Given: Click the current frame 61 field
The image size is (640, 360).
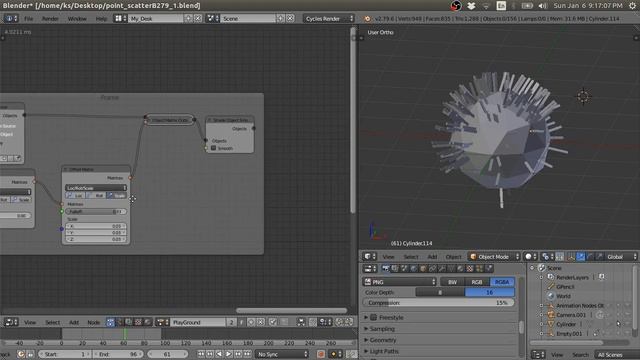Looking at the screenshot, I should [167, 354].
